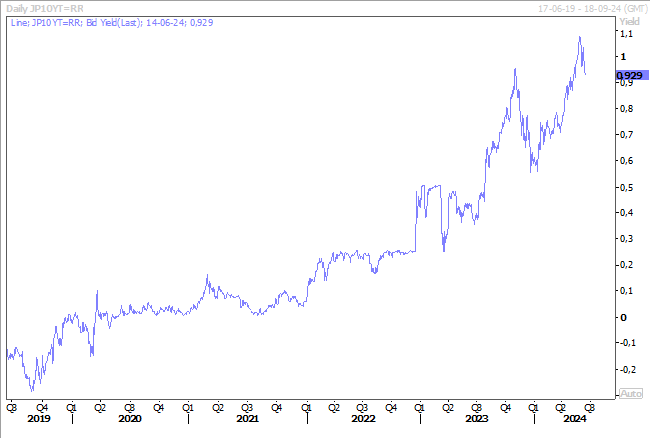Click the Yield axis title label
This screenshot has height=440, width=652.
(629, 20)
